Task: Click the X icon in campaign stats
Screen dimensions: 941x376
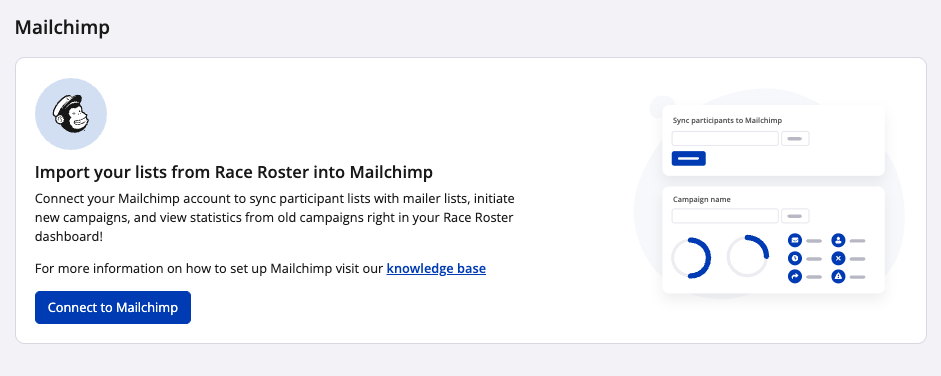Action: pyautogui.click(x=838, y=258)
